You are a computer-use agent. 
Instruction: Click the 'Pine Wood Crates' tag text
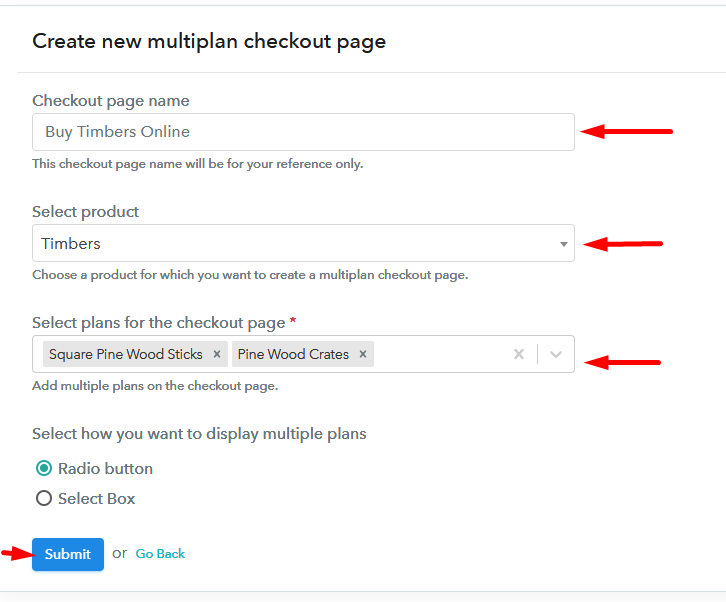click(293, 354)
